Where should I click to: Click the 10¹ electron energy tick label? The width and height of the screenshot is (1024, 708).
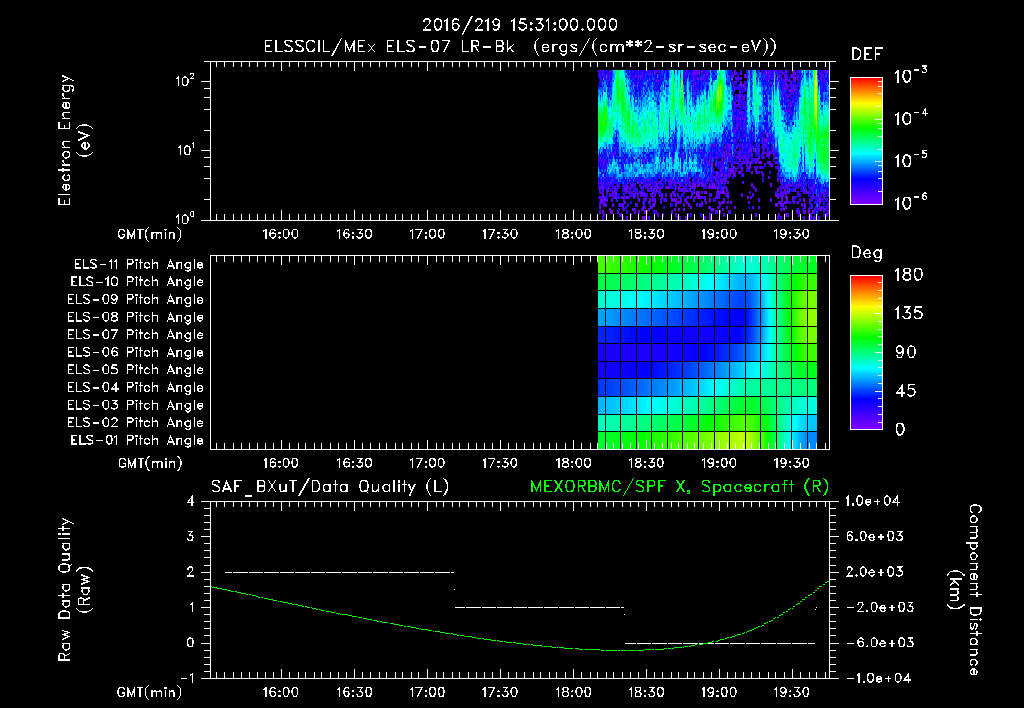(x=185, y=150)
